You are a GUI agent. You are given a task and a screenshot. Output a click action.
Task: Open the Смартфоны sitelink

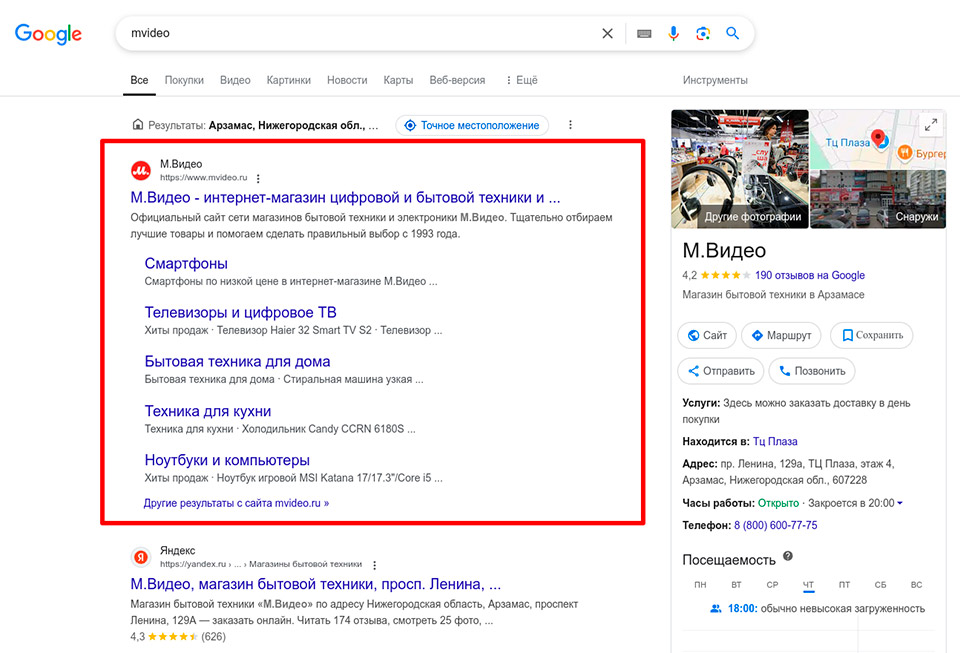(x=186, y=264)
